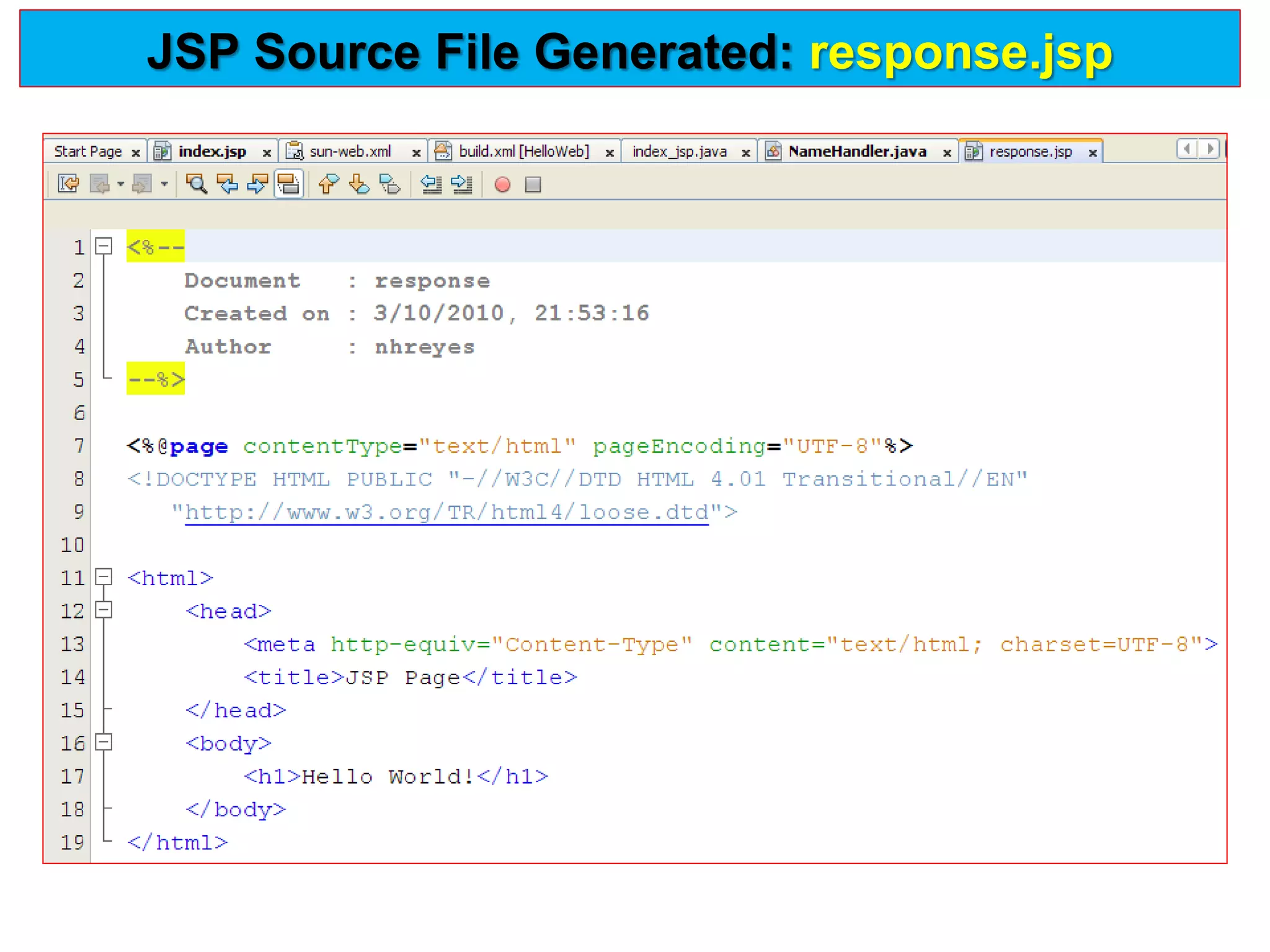Click the Next Bookmark icon
1270x952 pixels.
(x=359, y=184)
